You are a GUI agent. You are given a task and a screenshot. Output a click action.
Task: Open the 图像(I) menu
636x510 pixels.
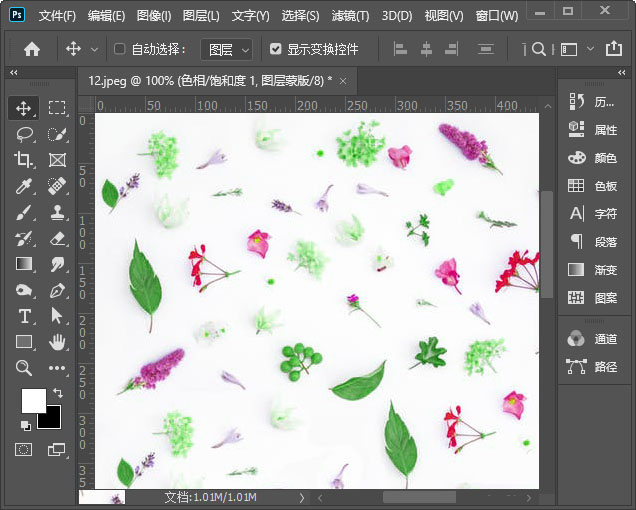click(154, 16)
